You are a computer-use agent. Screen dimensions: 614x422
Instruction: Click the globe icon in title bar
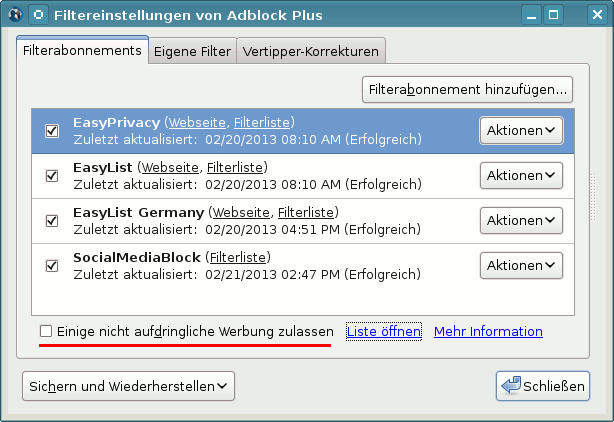coord(15,15)
